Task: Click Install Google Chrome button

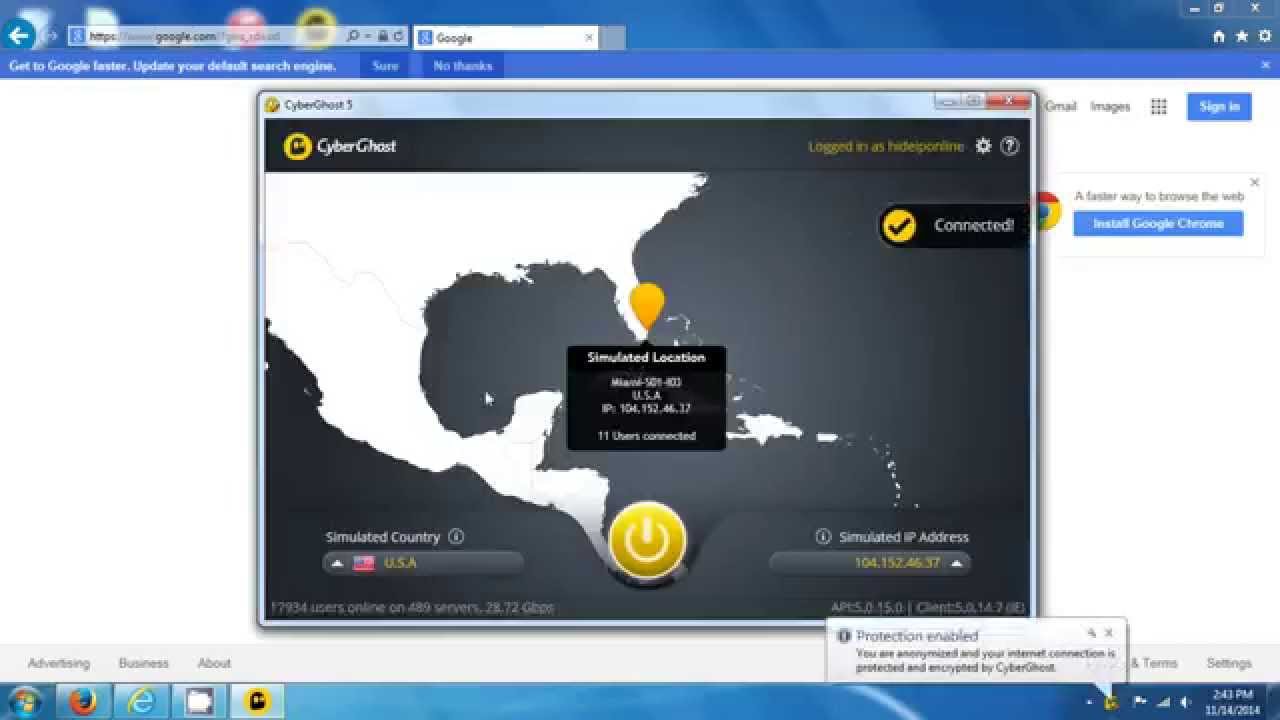Action: pos(1158,224)
